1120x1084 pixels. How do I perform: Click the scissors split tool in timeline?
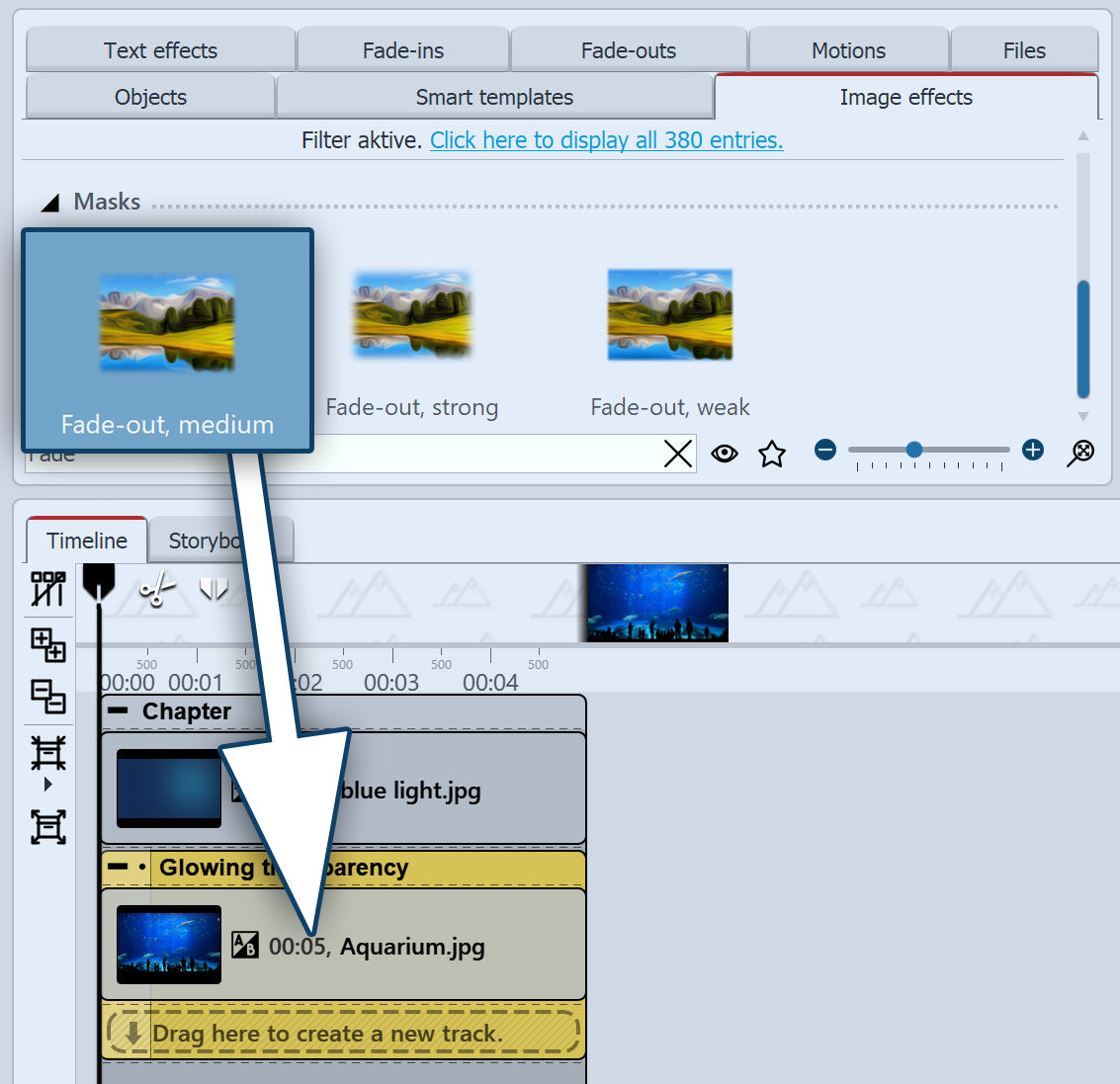(x=156, y=590)
